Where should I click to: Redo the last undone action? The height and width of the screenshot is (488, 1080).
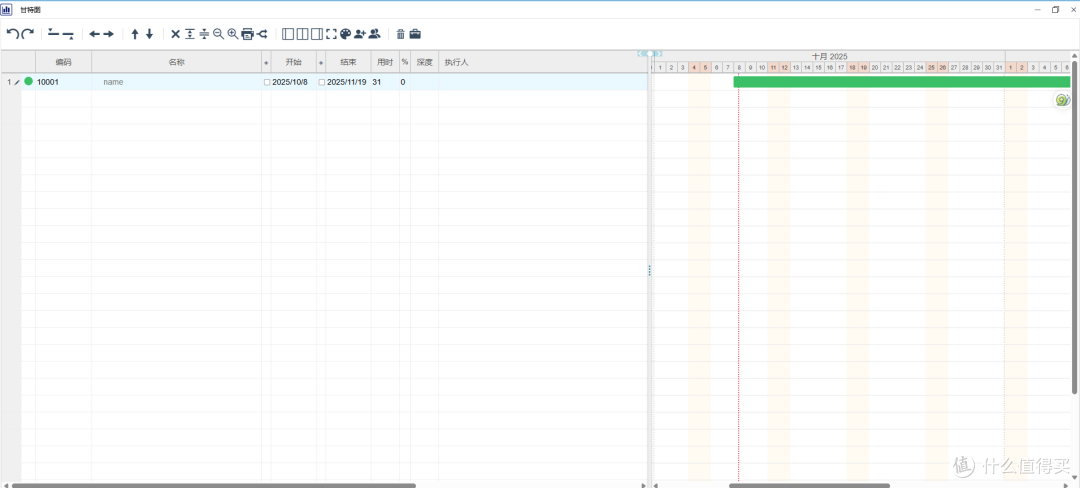(28, 34)
